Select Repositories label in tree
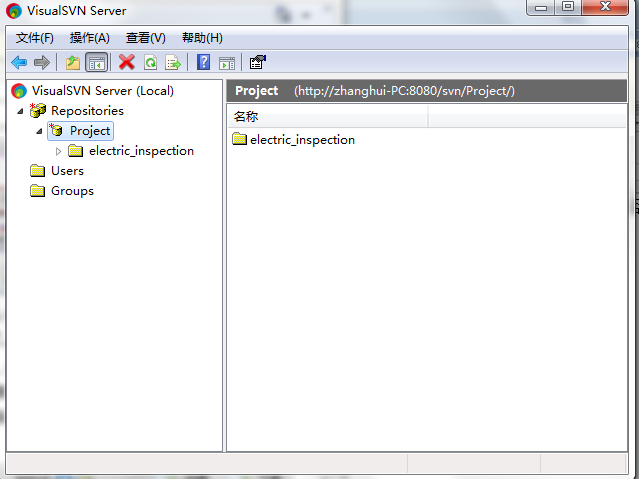Viewport: 639px width, 479px height. [x=87, y=111]
